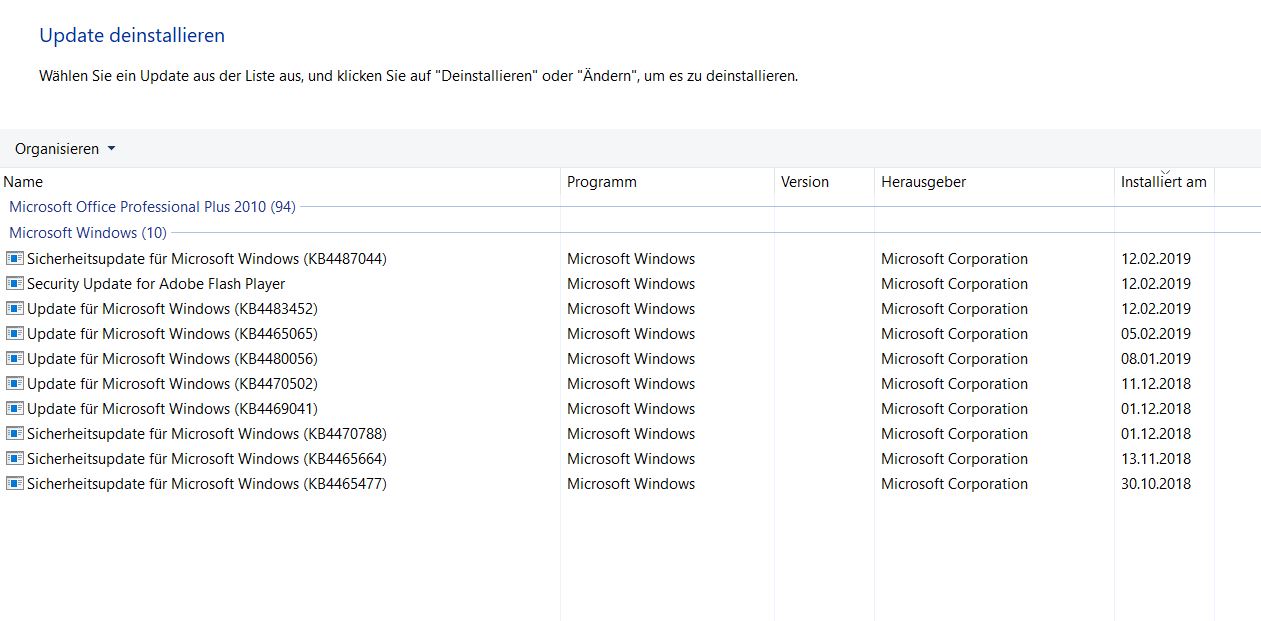Click install date 30.10.2018
The height and width of the screenshot is (621, 1261).
(1156, 484)
